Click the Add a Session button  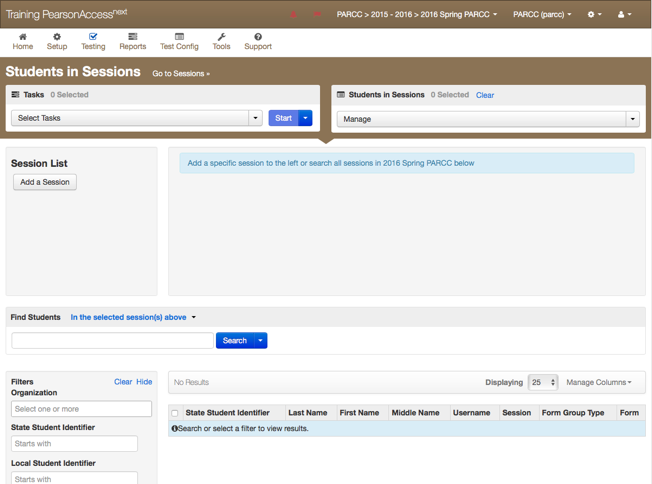point(45,182)
